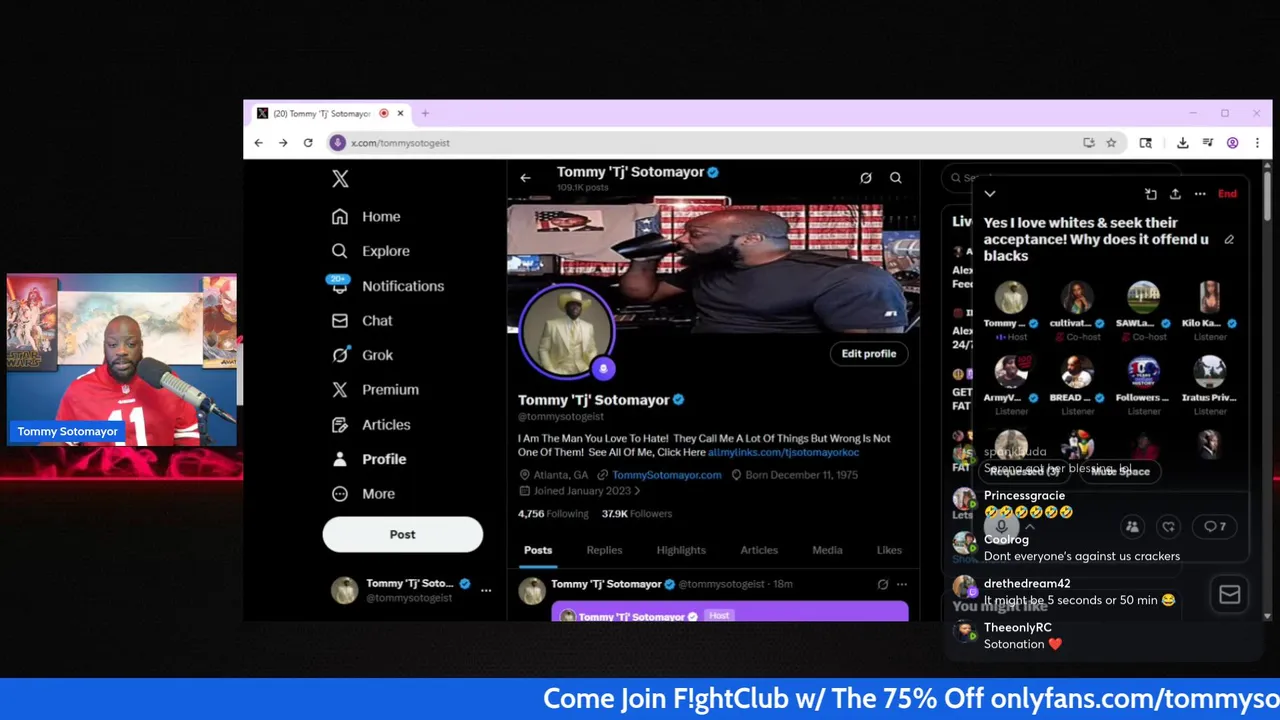
Task: Click the home house icon
Action: [340, 217]
